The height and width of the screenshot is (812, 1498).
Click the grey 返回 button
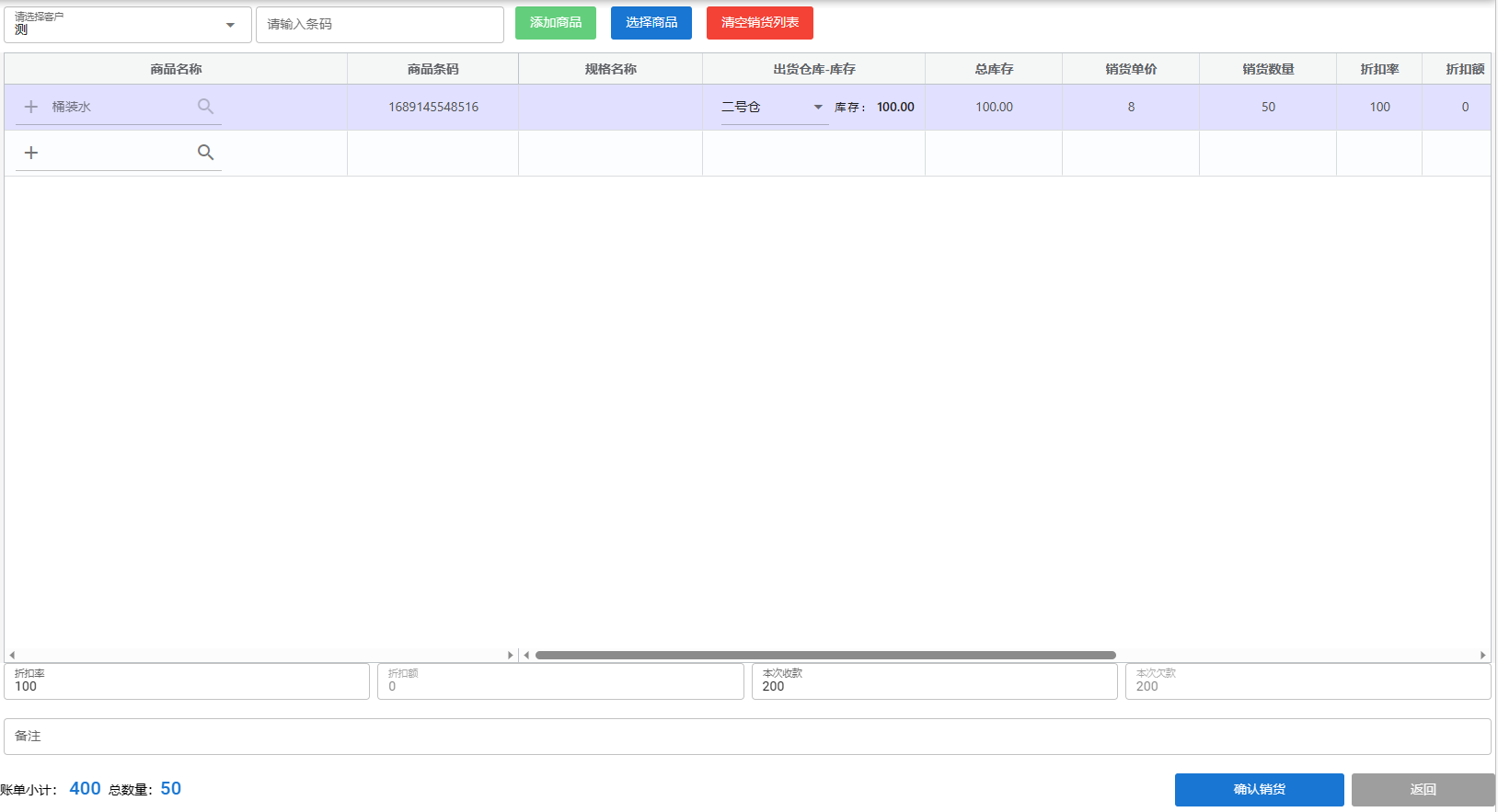(1423, 790)
